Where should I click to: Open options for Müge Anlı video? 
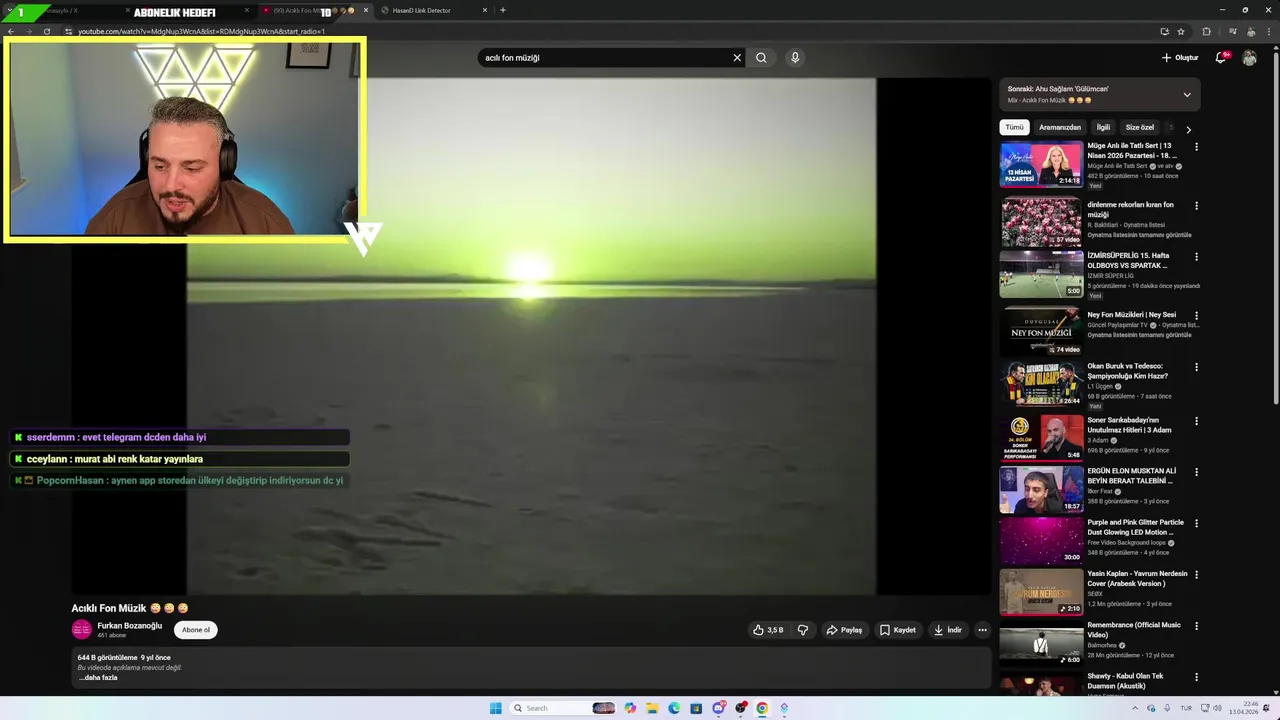(1196, 147)
